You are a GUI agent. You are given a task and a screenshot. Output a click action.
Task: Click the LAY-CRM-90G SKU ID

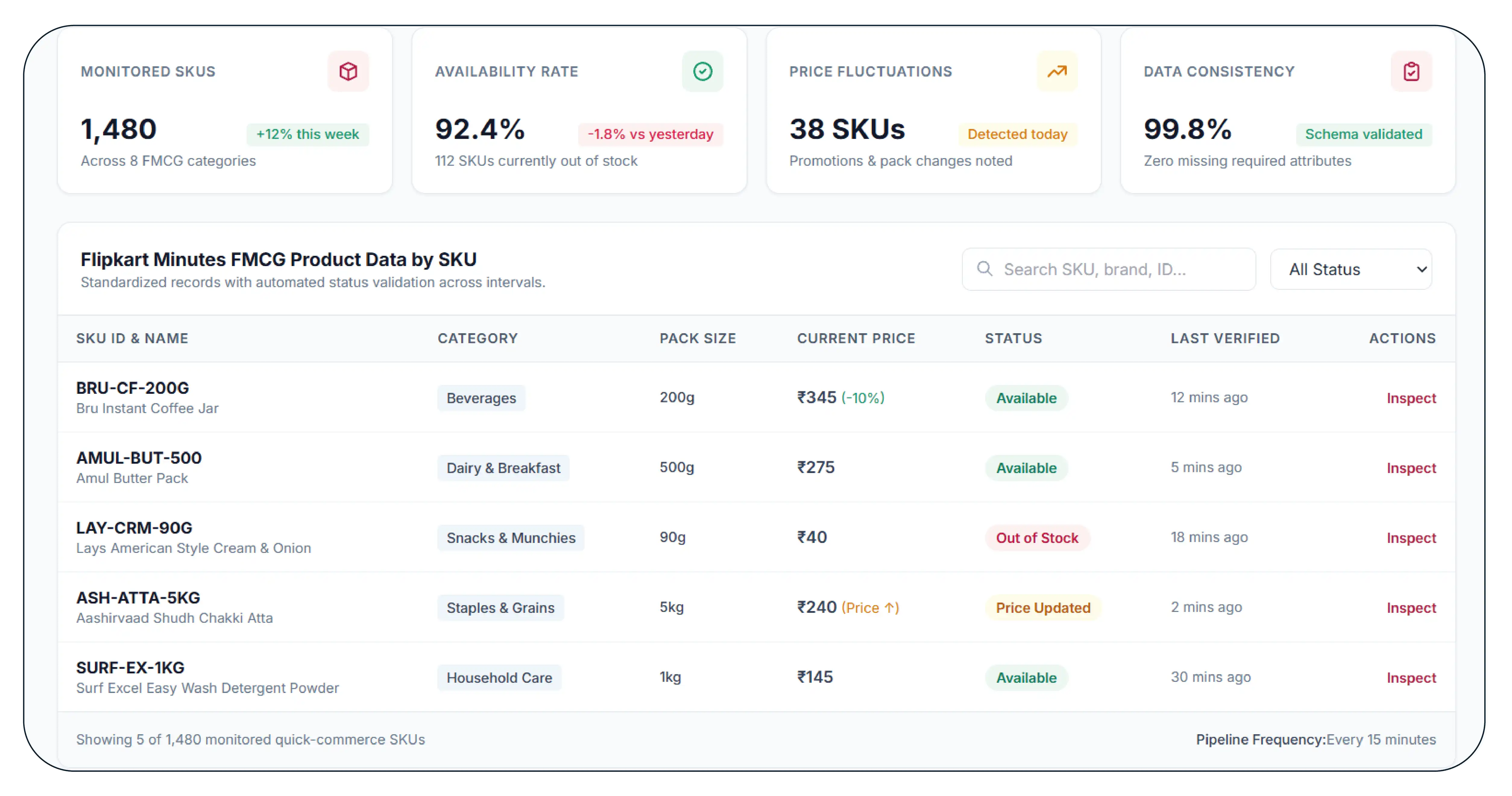(134, 527)
